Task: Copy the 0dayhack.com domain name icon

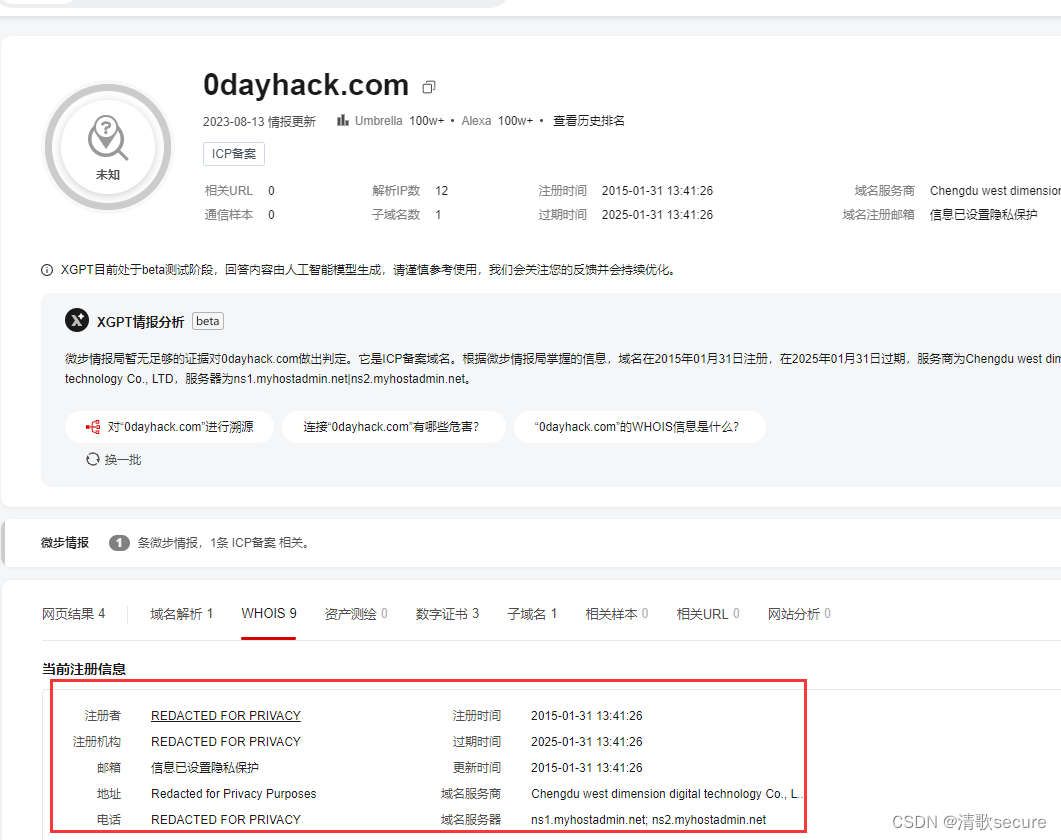Action: click(429, 87)
